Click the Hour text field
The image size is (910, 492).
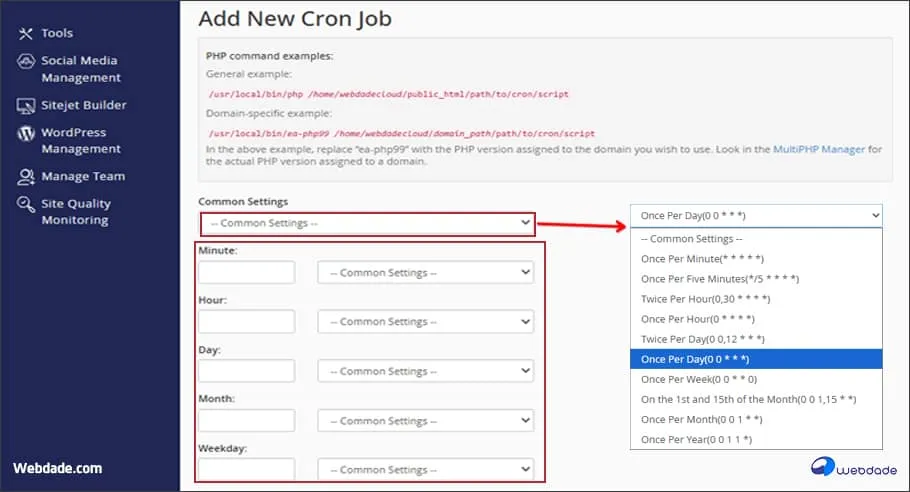pos(247,322)
